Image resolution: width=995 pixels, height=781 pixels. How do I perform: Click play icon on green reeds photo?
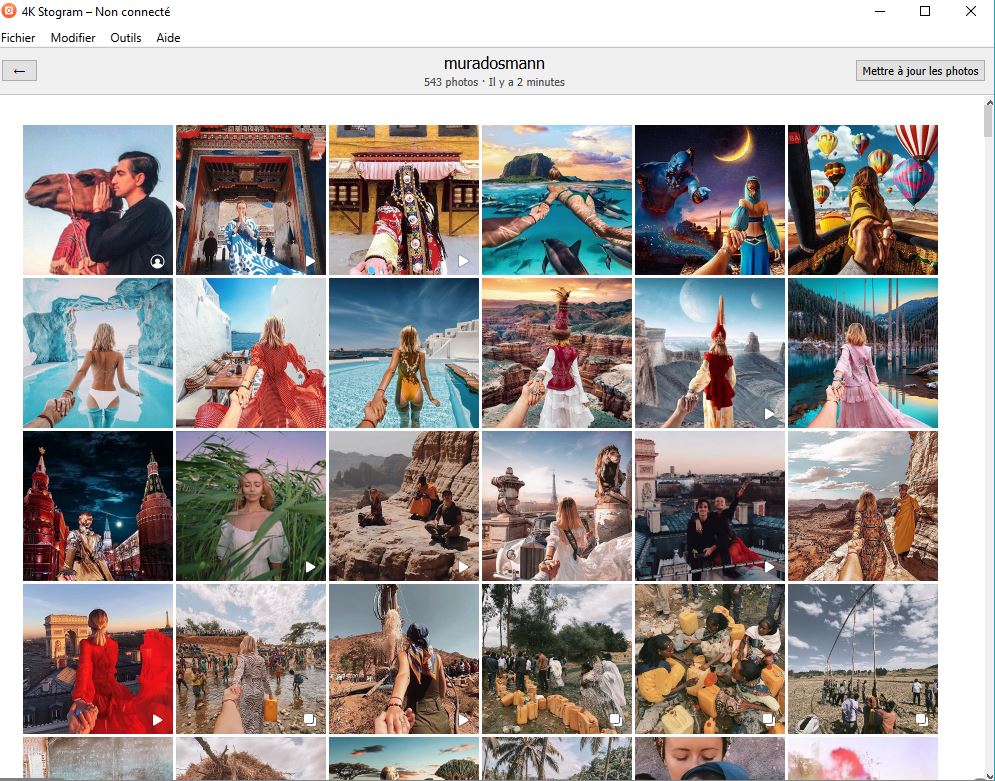click(310, 567)
